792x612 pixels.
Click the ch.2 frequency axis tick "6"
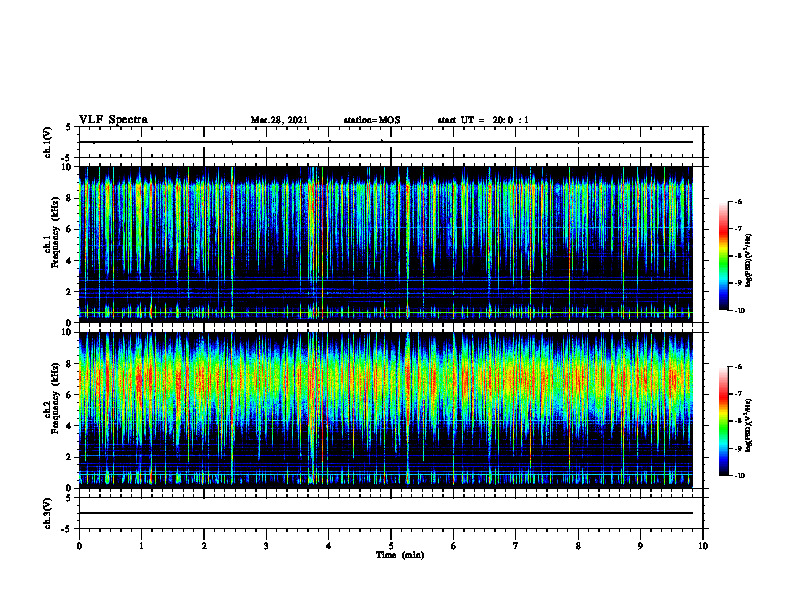point(70,395)
